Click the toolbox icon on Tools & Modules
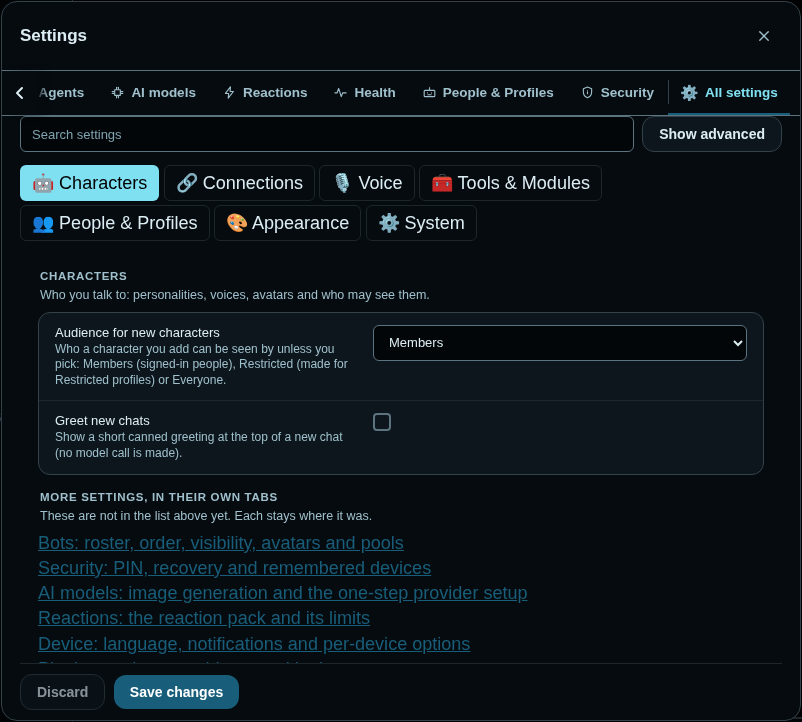Screen dimensions: 802x722 [x=442, y=183]
